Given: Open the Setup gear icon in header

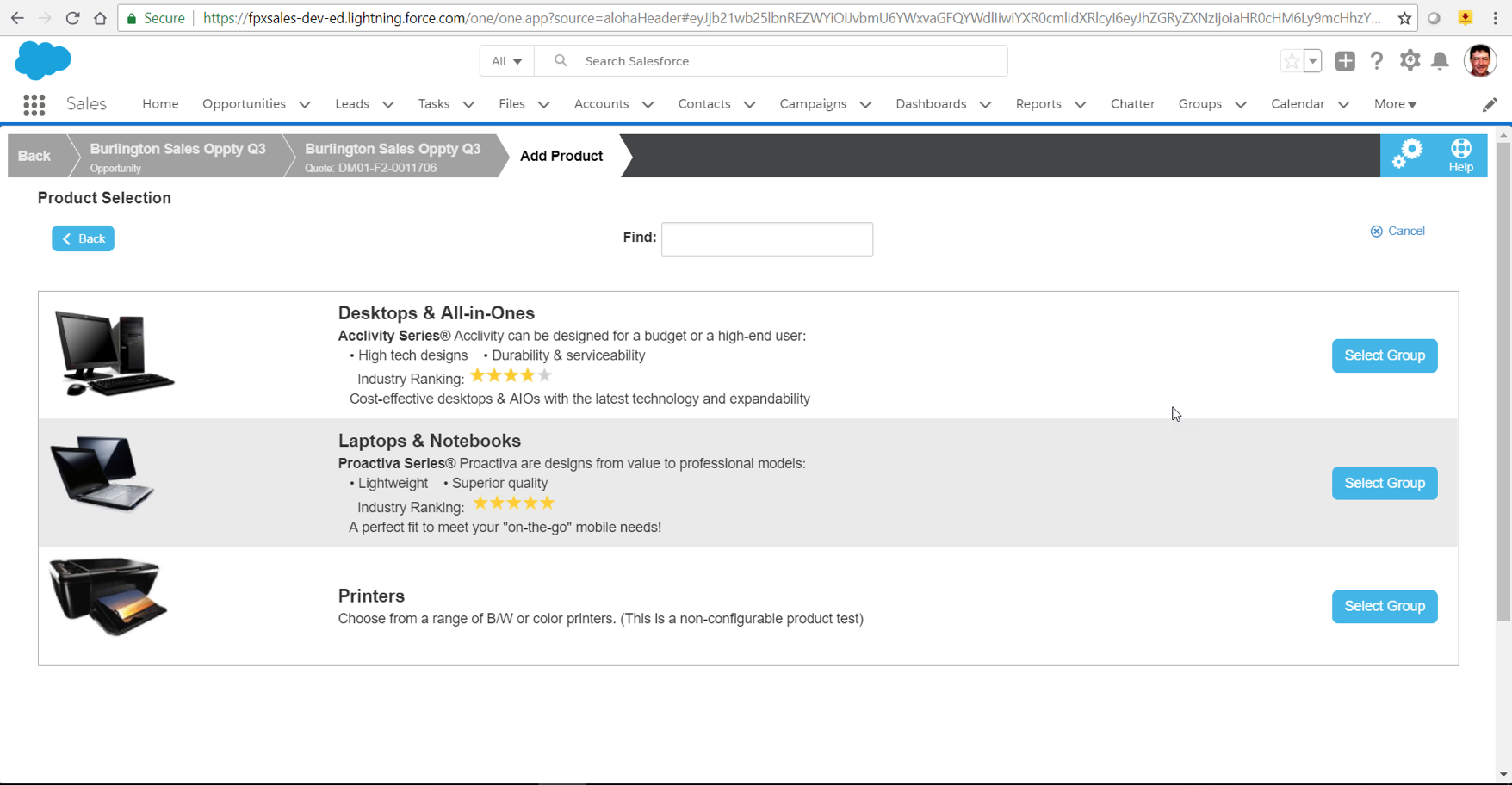Looking at the screenshot, I should [1410, 61].
